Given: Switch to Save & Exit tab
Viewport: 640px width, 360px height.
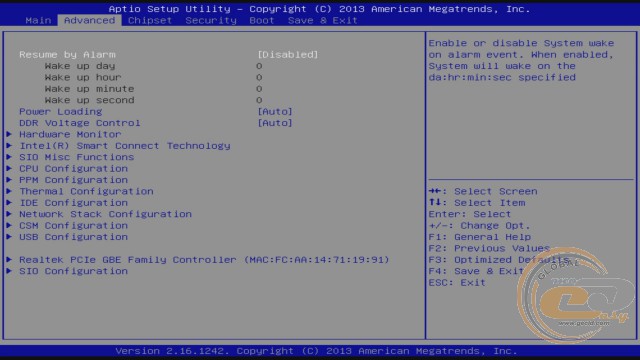Looking at the screenshot, I should [x=322, y=20].
